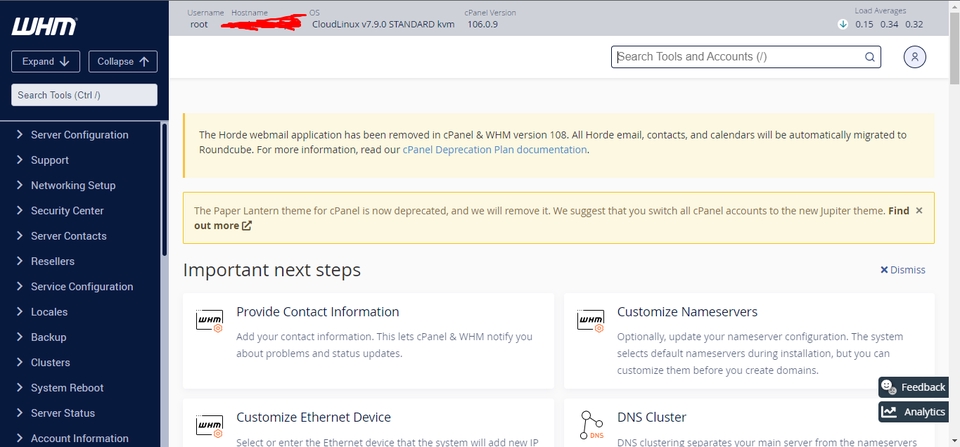Click the 0.32 load average value

pyautogui.click(x=914, y=24)
